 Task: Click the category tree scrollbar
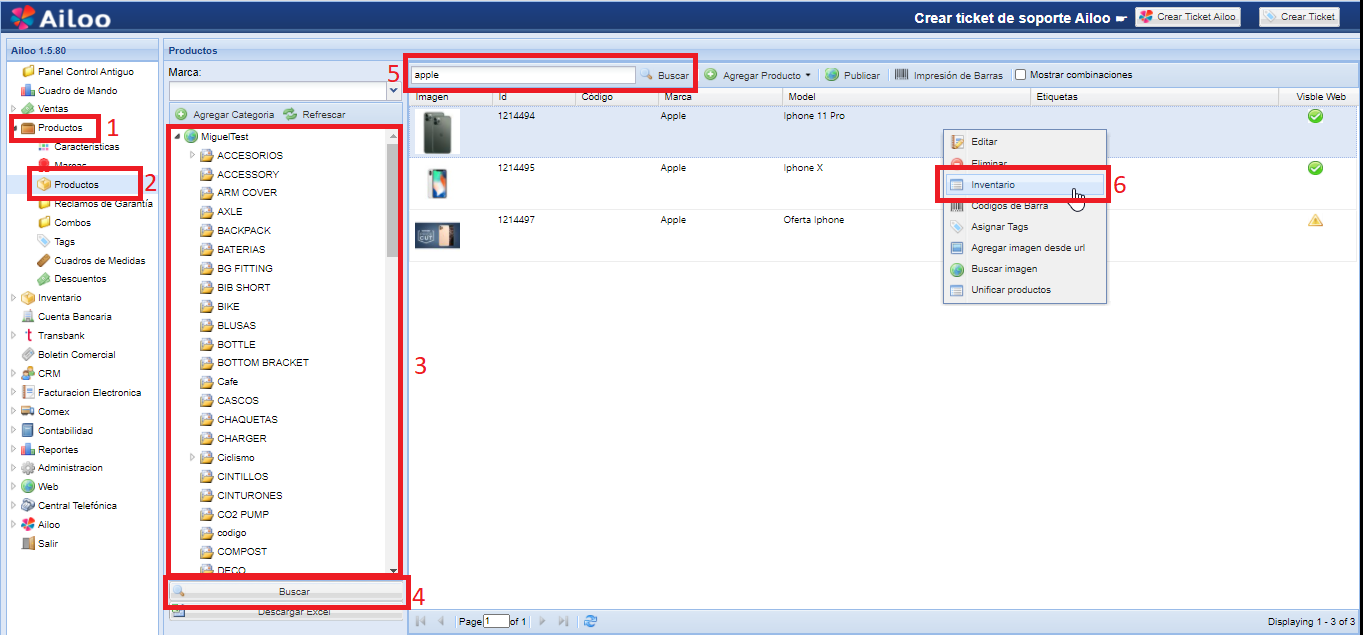[x=392, y=200]
